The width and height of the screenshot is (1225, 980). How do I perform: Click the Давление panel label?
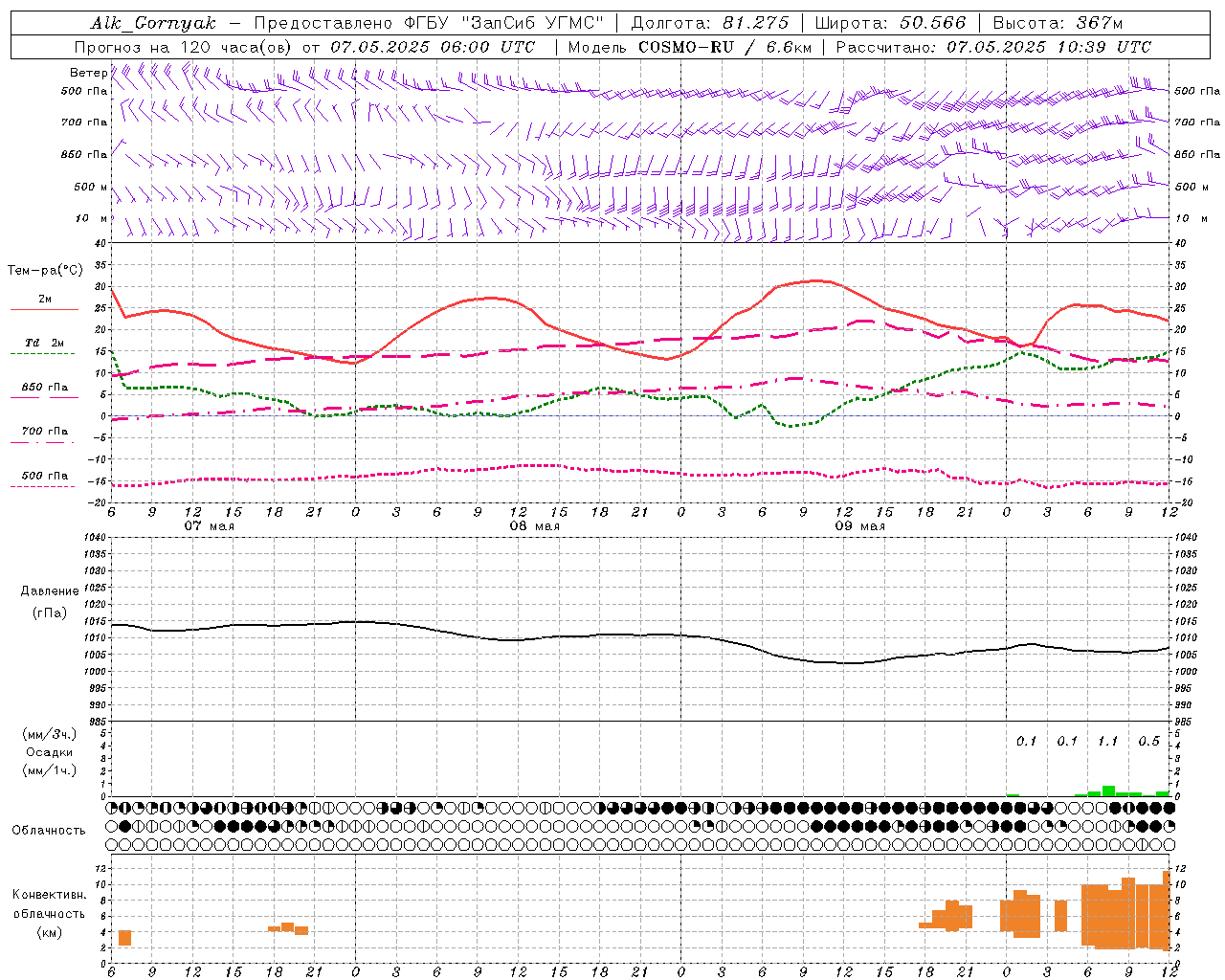pos(50,590)
